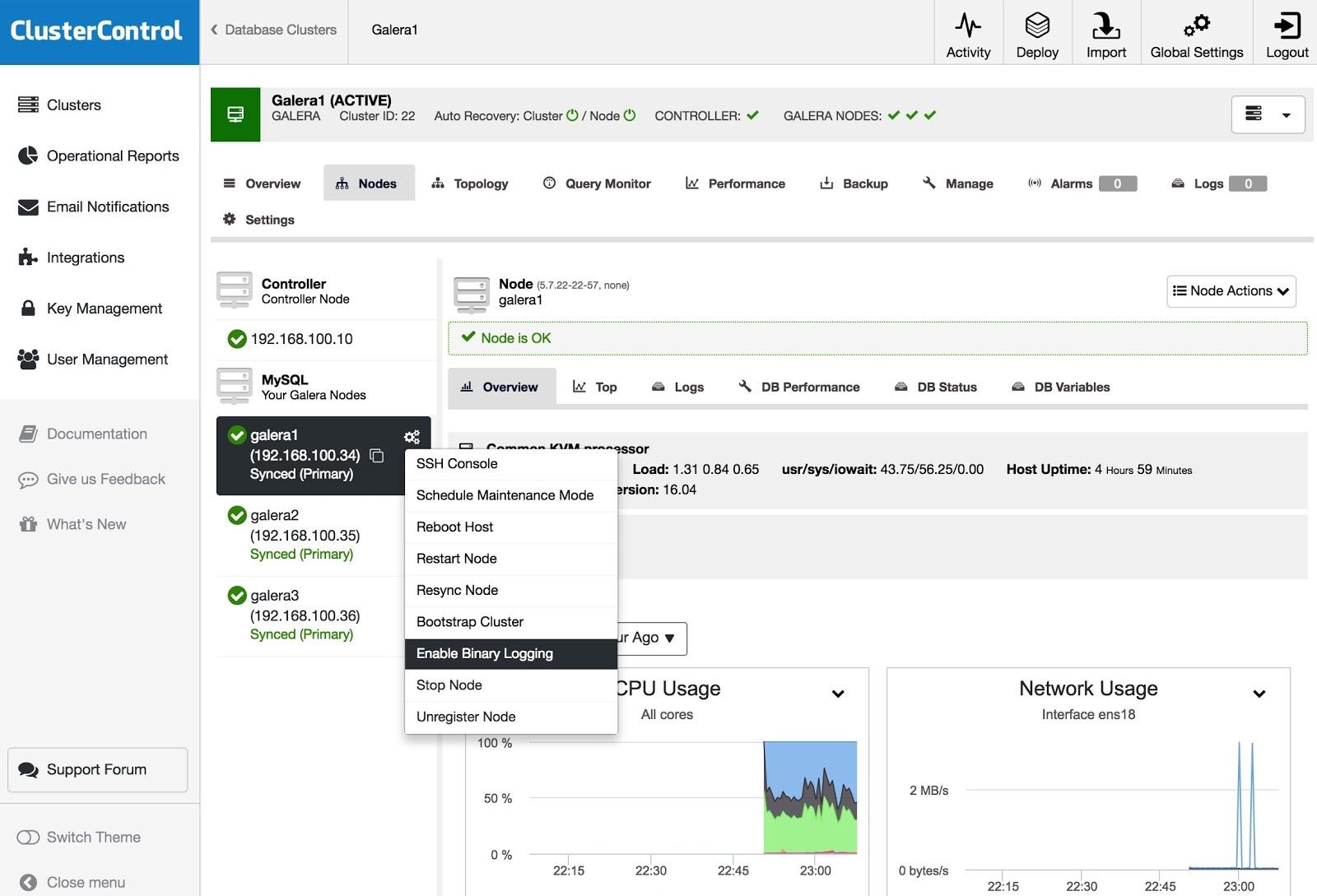Expand the Network Usage chart chevron
Image resolution: width=1317 pixels, height=896 pixels.
tap(1259, 694)
